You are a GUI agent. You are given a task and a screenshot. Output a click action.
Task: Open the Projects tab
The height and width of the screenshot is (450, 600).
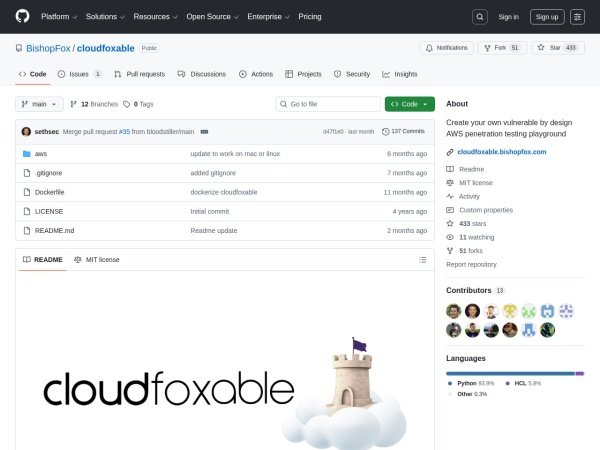303,74
